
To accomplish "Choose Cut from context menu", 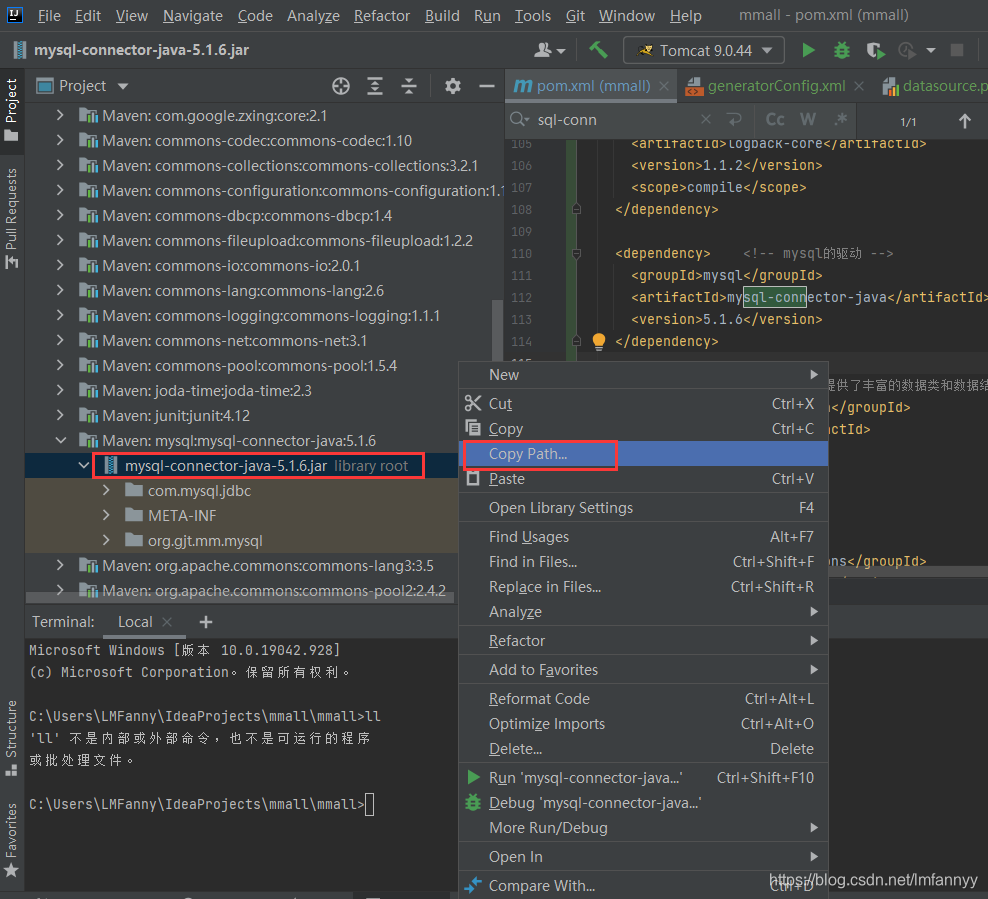I will 643,404.
